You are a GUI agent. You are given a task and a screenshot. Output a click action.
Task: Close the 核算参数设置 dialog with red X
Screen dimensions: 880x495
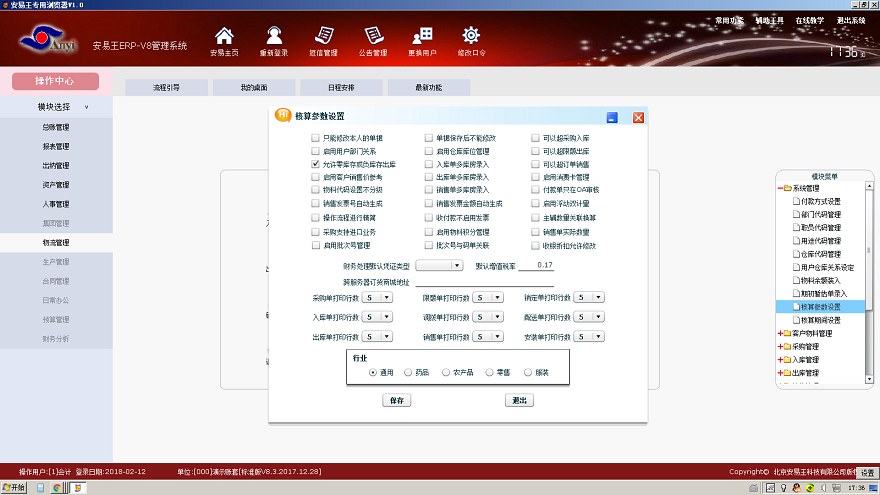point(638,117)
